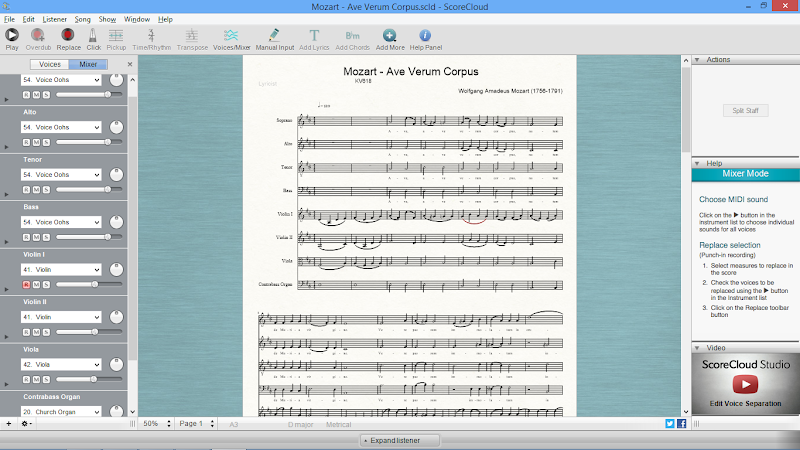This screenshot has width=800, height=450.
Task: Open the Listener menu
Action: click(55, 19)
